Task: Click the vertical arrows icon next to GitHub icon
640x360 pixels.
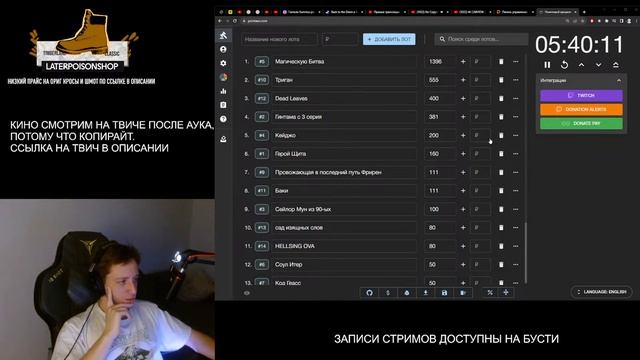Action: coord(388,293)
